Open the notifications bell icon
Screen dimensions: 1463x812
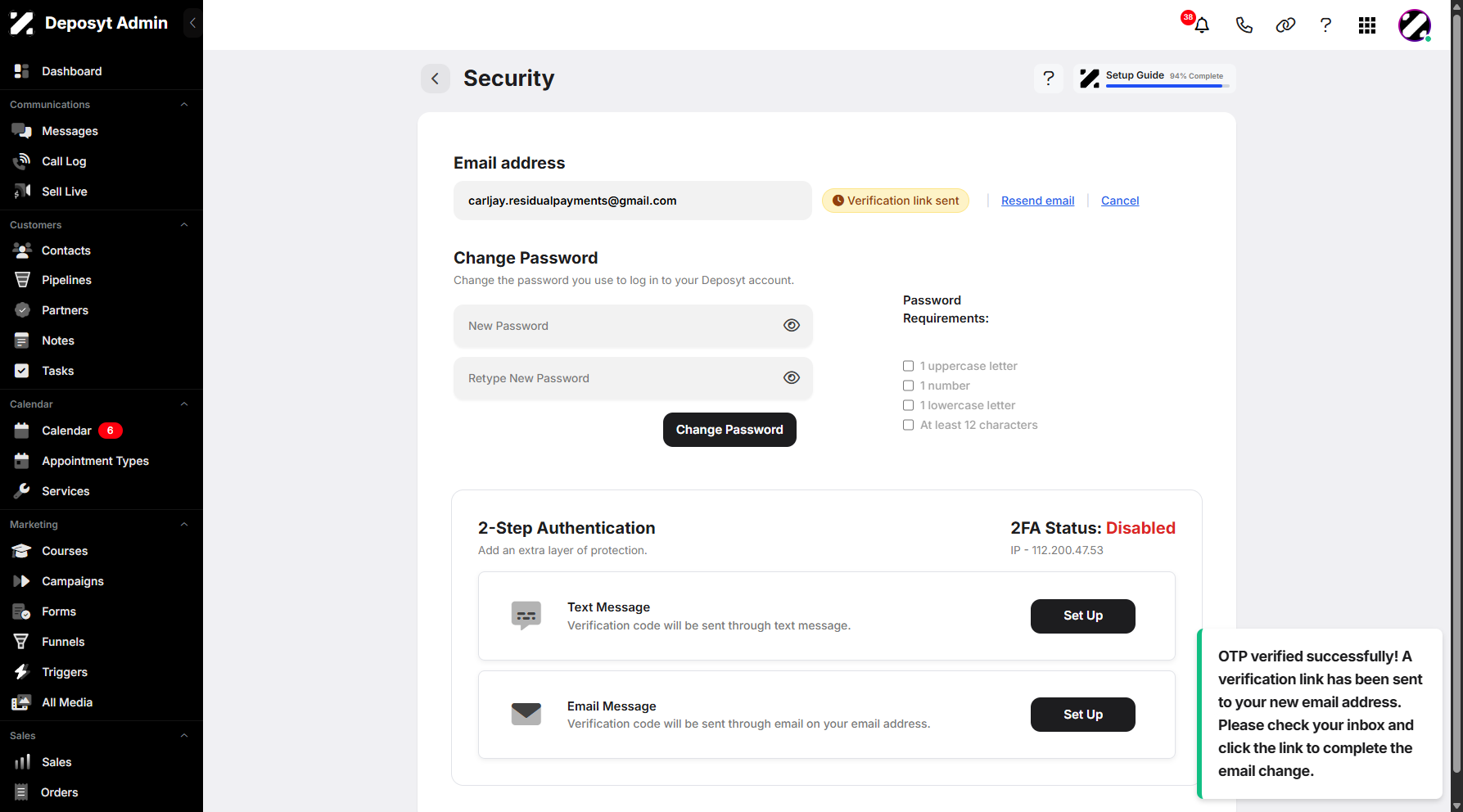click(1201, 25)
